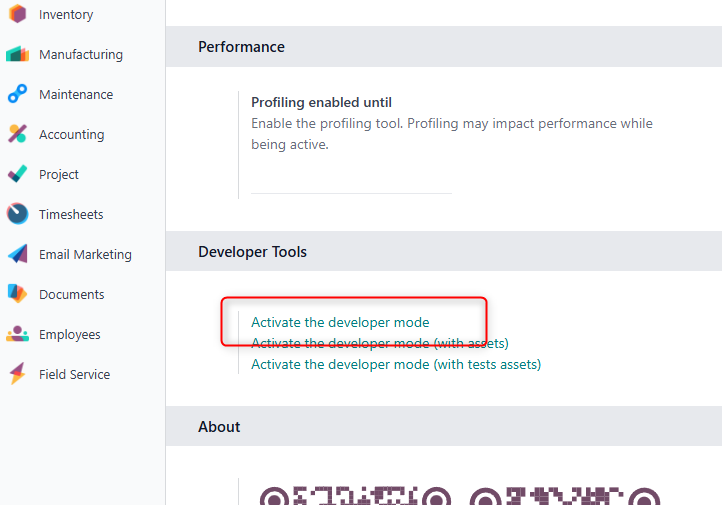The height and width of the screenshot is (505, 722).
Task: Open the Project checkmark icon
Action: pos(17,174)
